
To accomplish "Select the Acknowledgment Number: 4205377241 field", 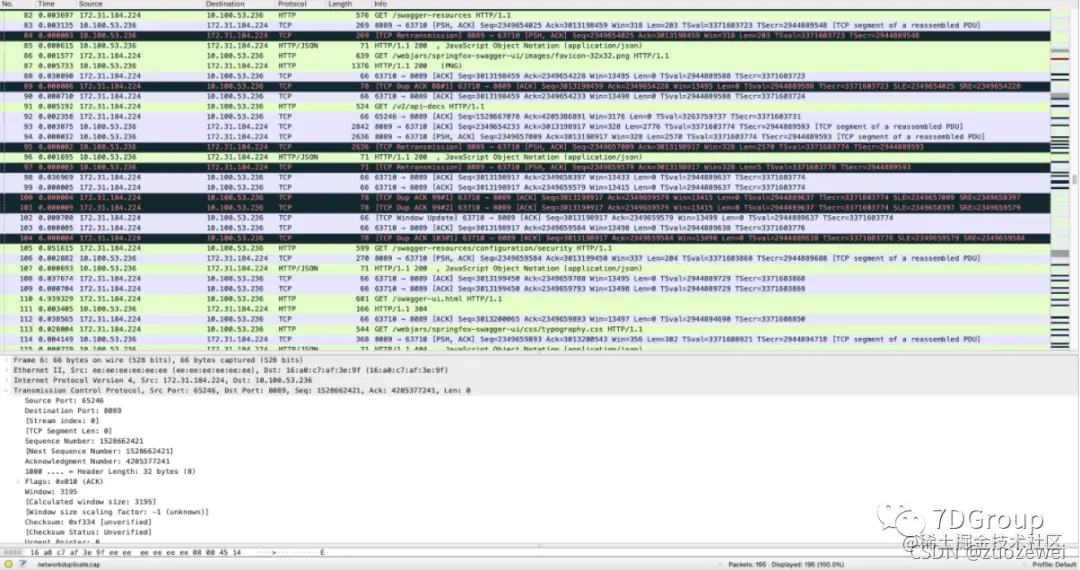I will 97,461.
